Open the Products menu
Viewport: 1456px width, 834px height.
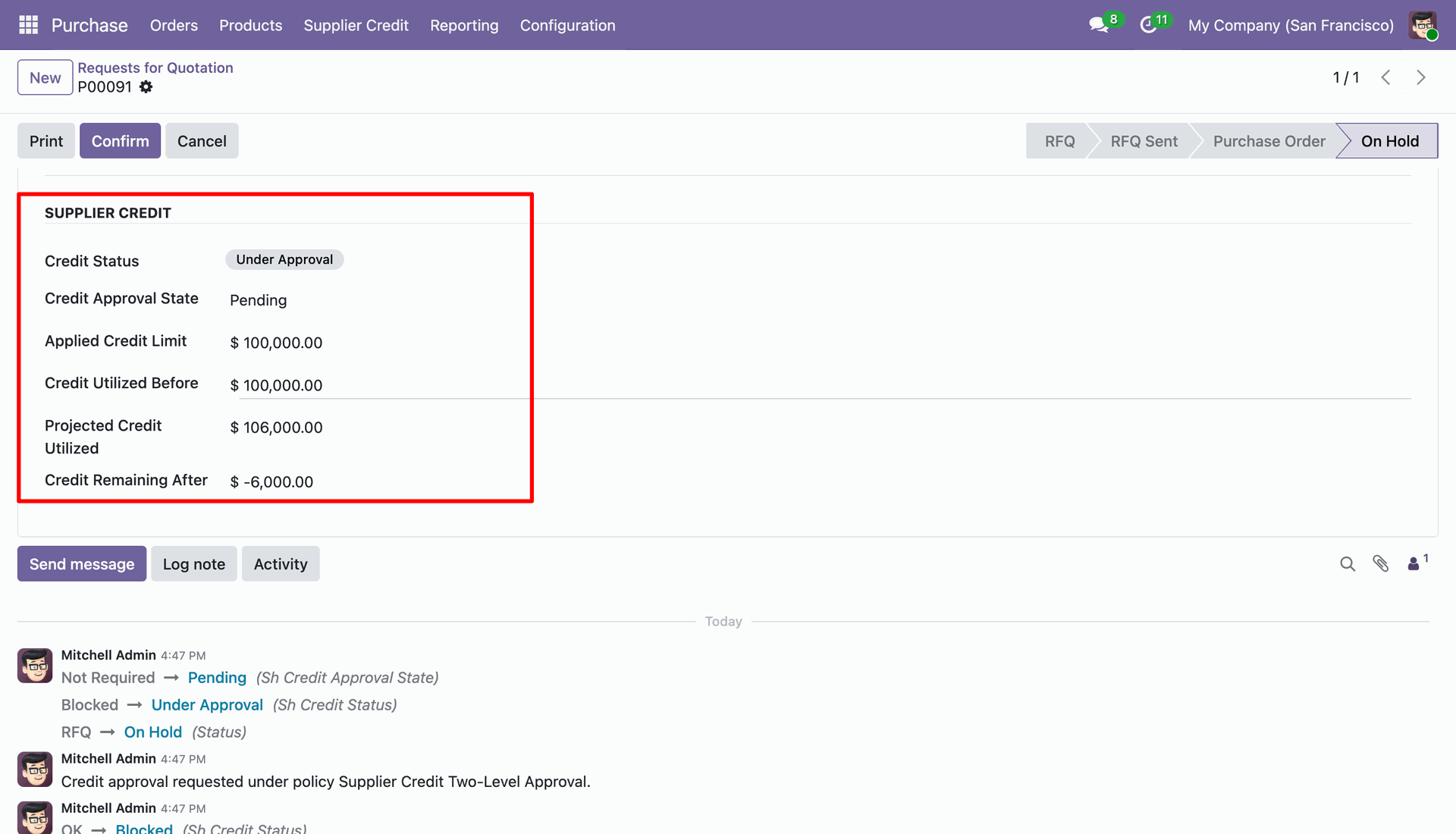tap(250, 25)
